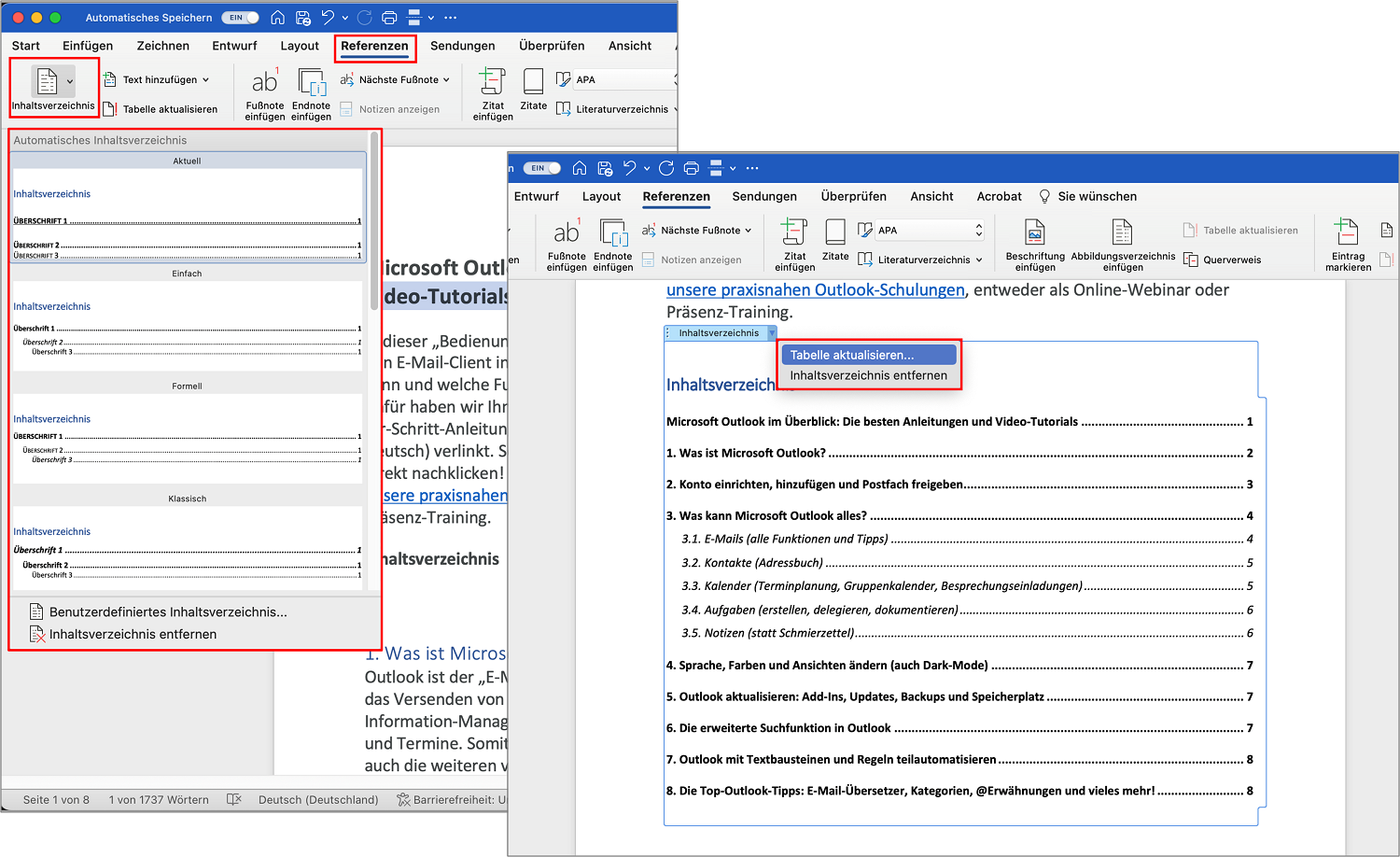1400x857 pixels.
Task: Click Abbildungsverzeichnis einfügen in front window ribbon
Action: coord(1123,246)
